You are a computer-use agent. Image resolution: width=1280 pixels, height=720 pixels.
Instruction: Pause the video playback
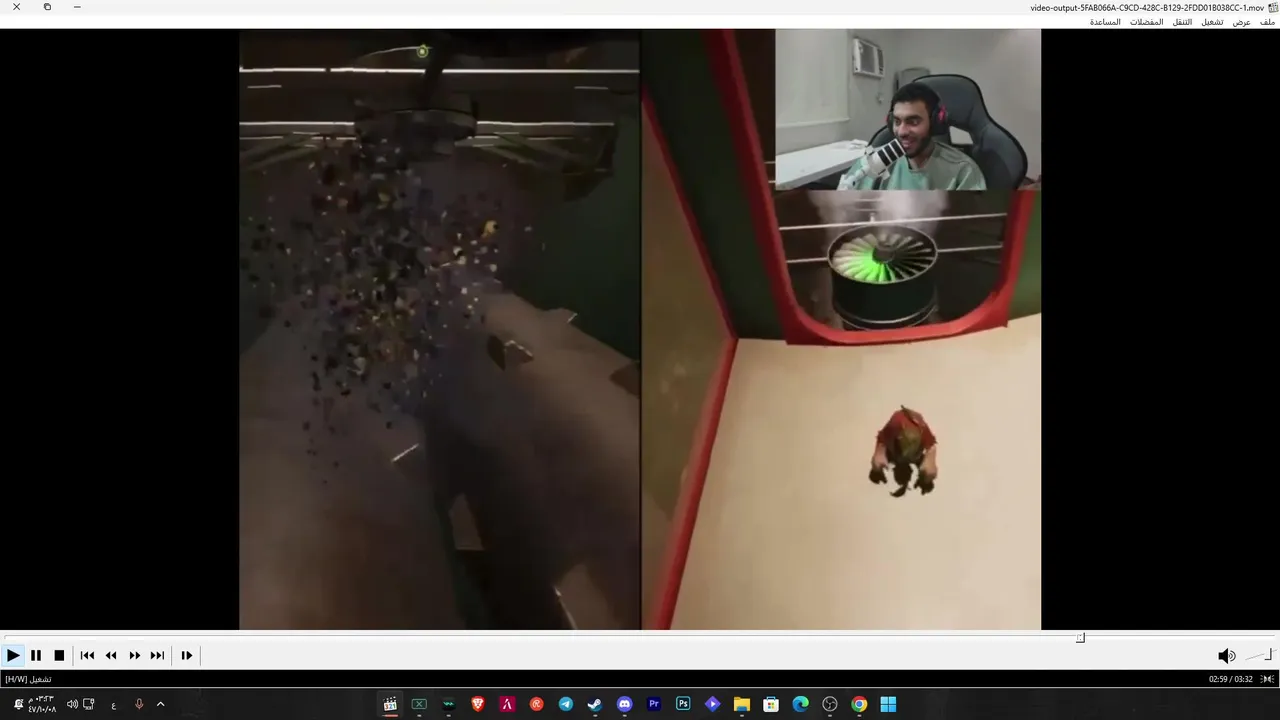coord(36,656)
